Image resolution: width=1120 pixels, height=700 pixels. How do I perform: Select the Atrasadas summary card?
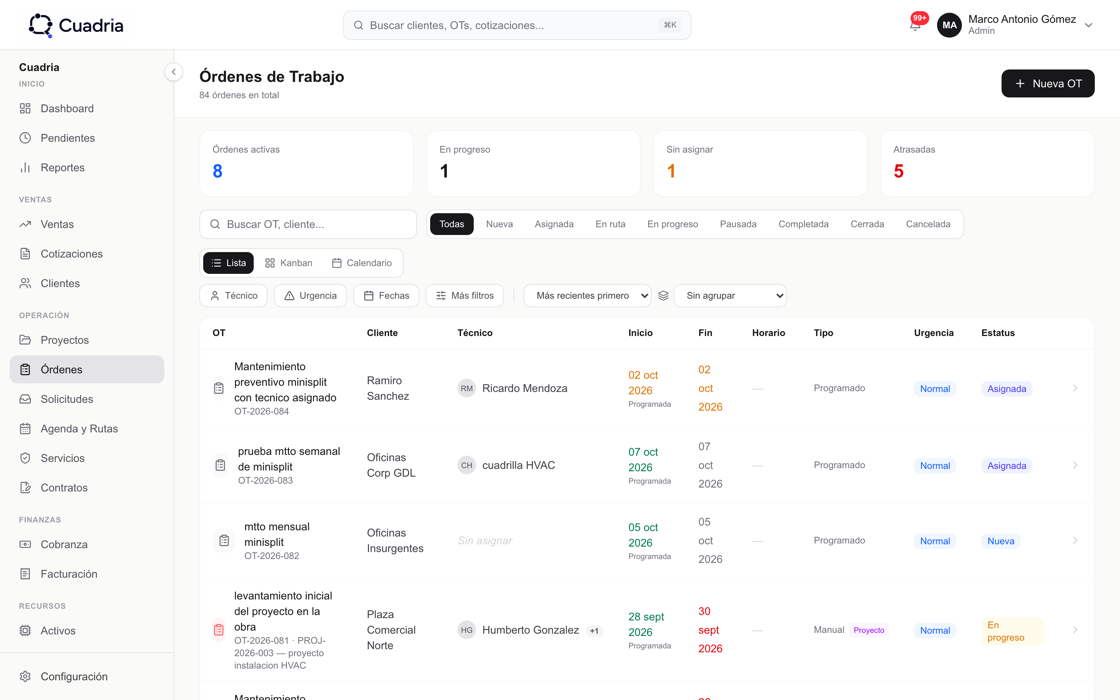(x=987, y=164)
